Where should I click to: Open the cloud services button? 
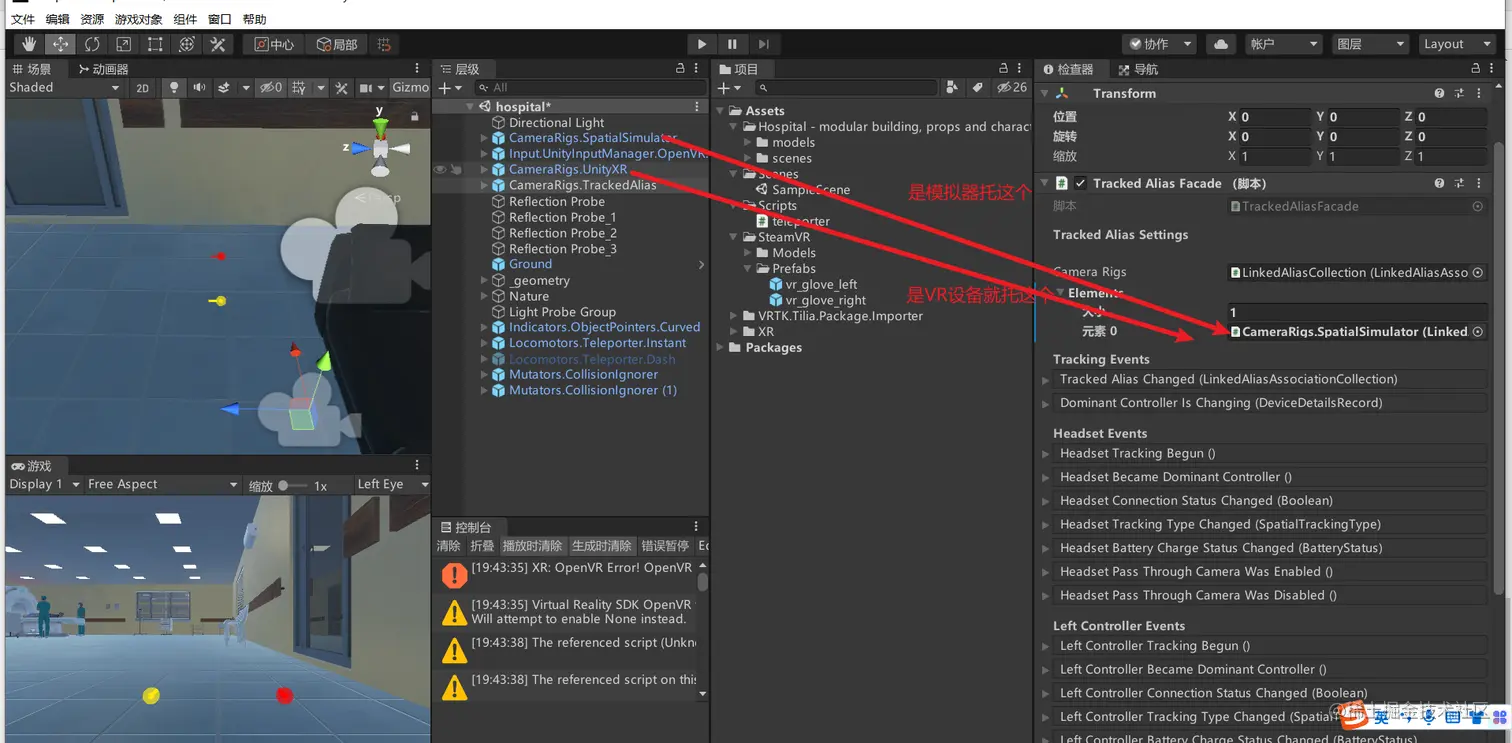click(1221, 44)
